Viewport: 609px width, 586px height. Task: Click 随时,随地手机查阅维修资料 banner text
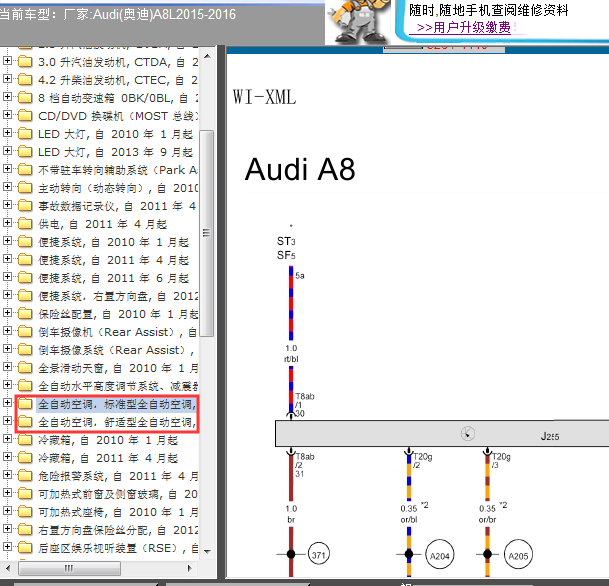click(x=489, y=10)
